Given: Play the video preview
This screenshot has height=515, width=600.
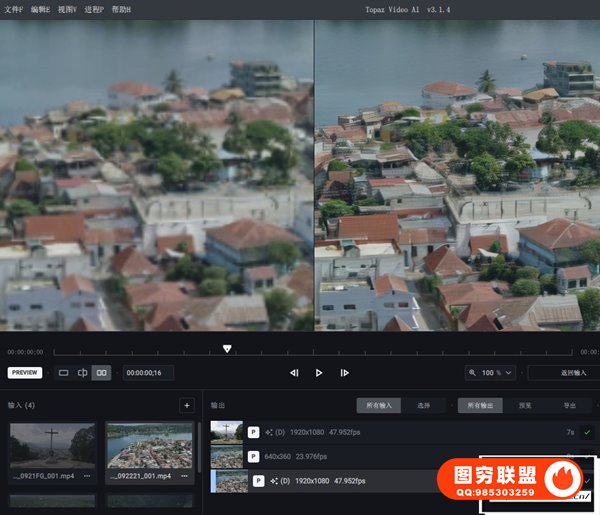Looking at the screenshot, I should click(319, 373).
